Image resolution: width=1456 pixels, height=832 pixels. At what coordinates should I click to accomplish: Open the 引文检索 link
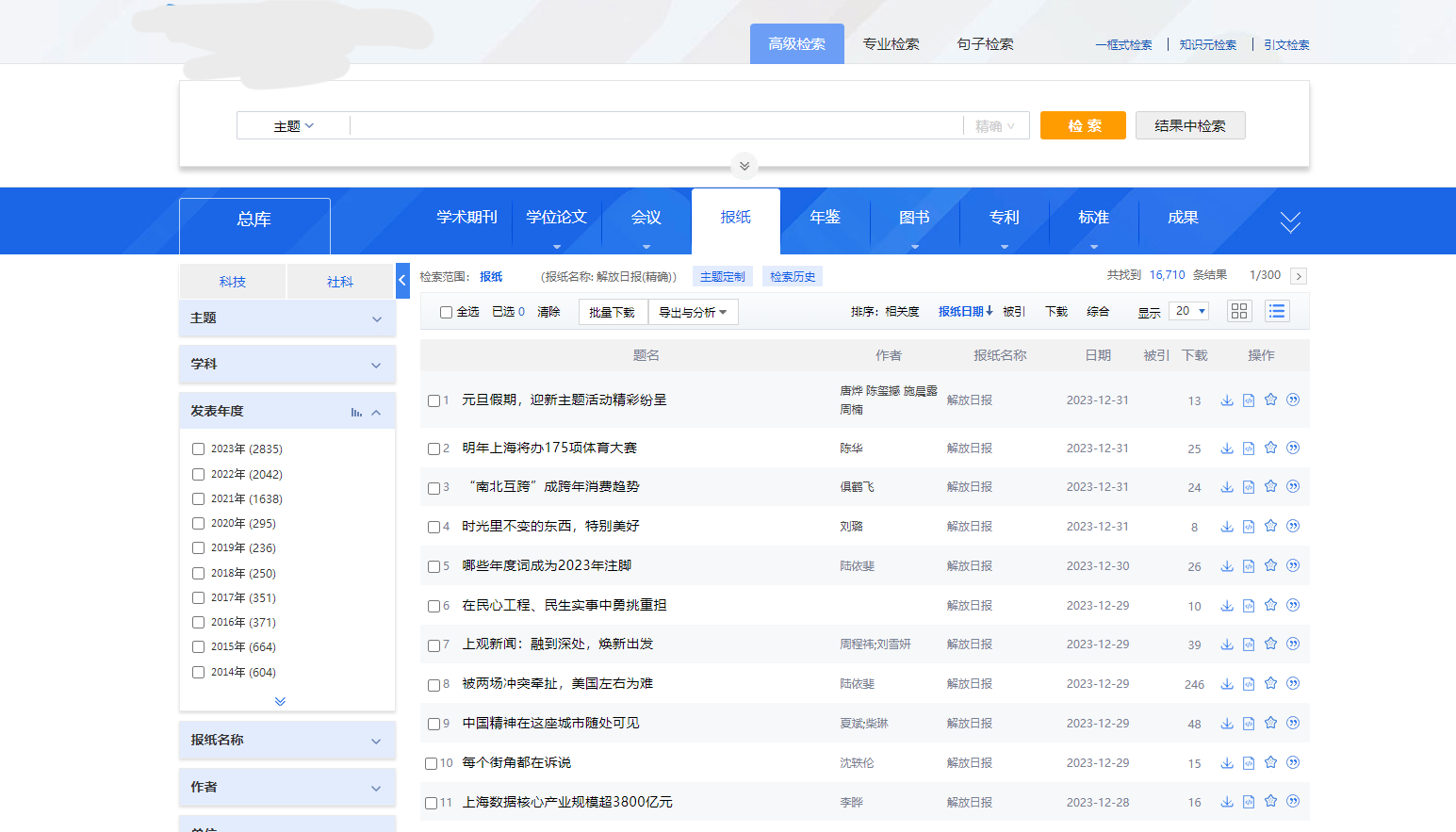1286,44
